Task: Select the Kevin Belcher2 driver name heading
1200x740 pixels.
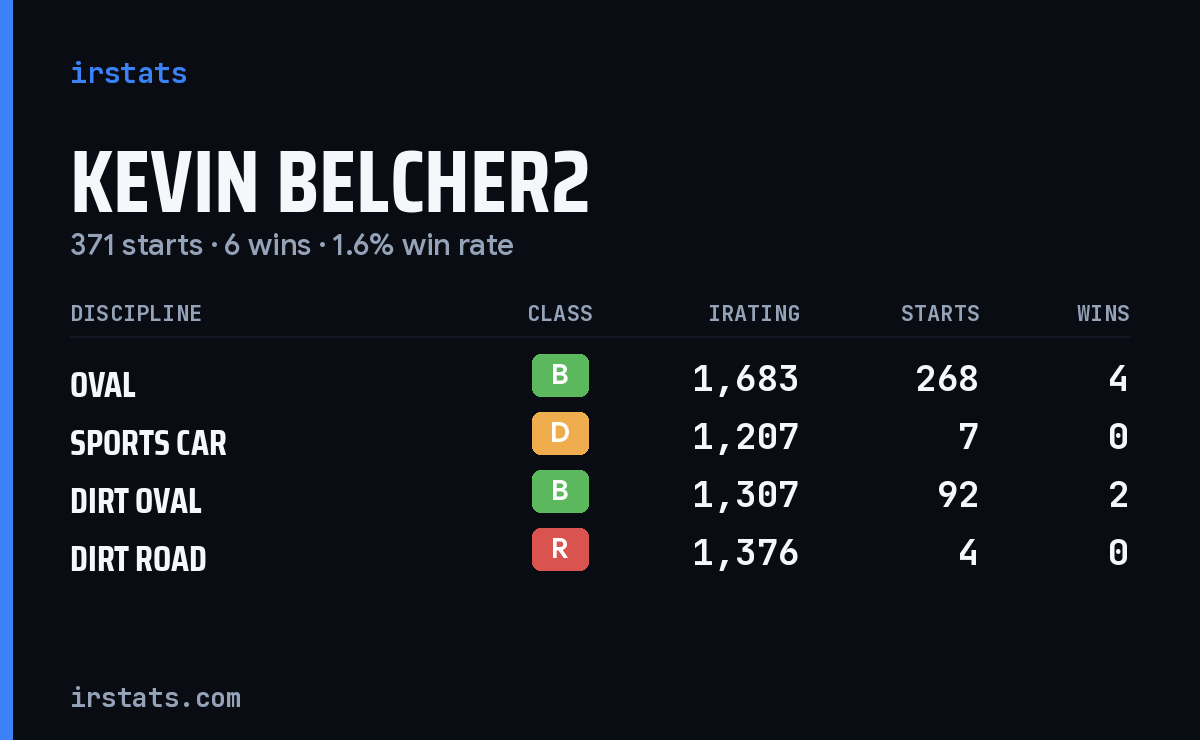Action: [330, 183]
